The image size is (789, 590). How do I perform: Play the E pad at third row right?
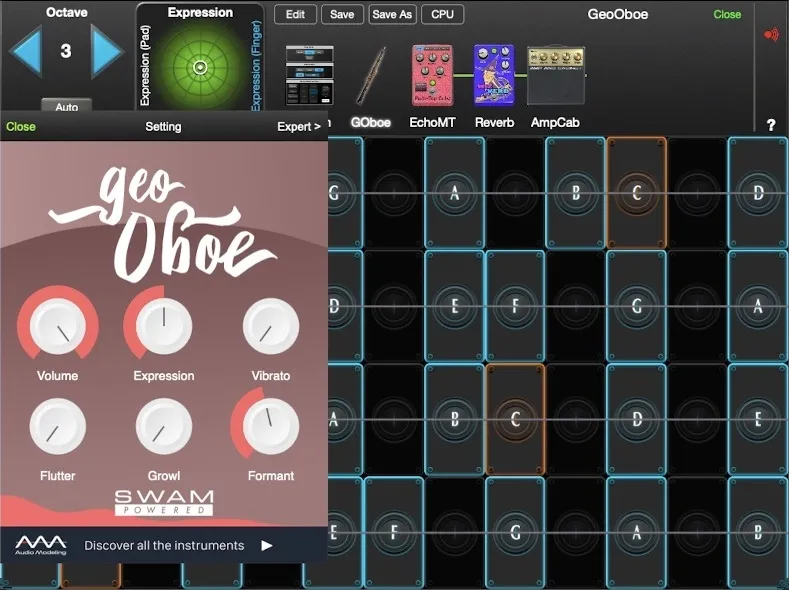[758, 419]
